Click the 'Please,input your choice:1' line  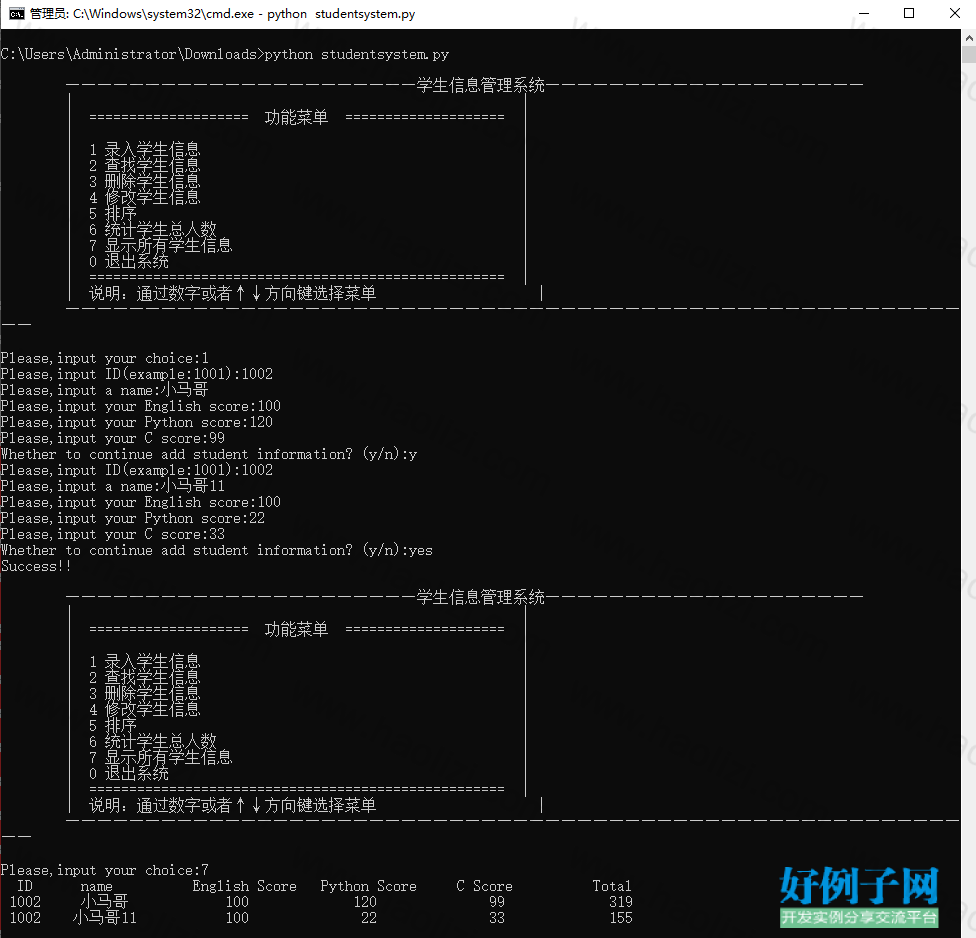(x=105, y=359)
